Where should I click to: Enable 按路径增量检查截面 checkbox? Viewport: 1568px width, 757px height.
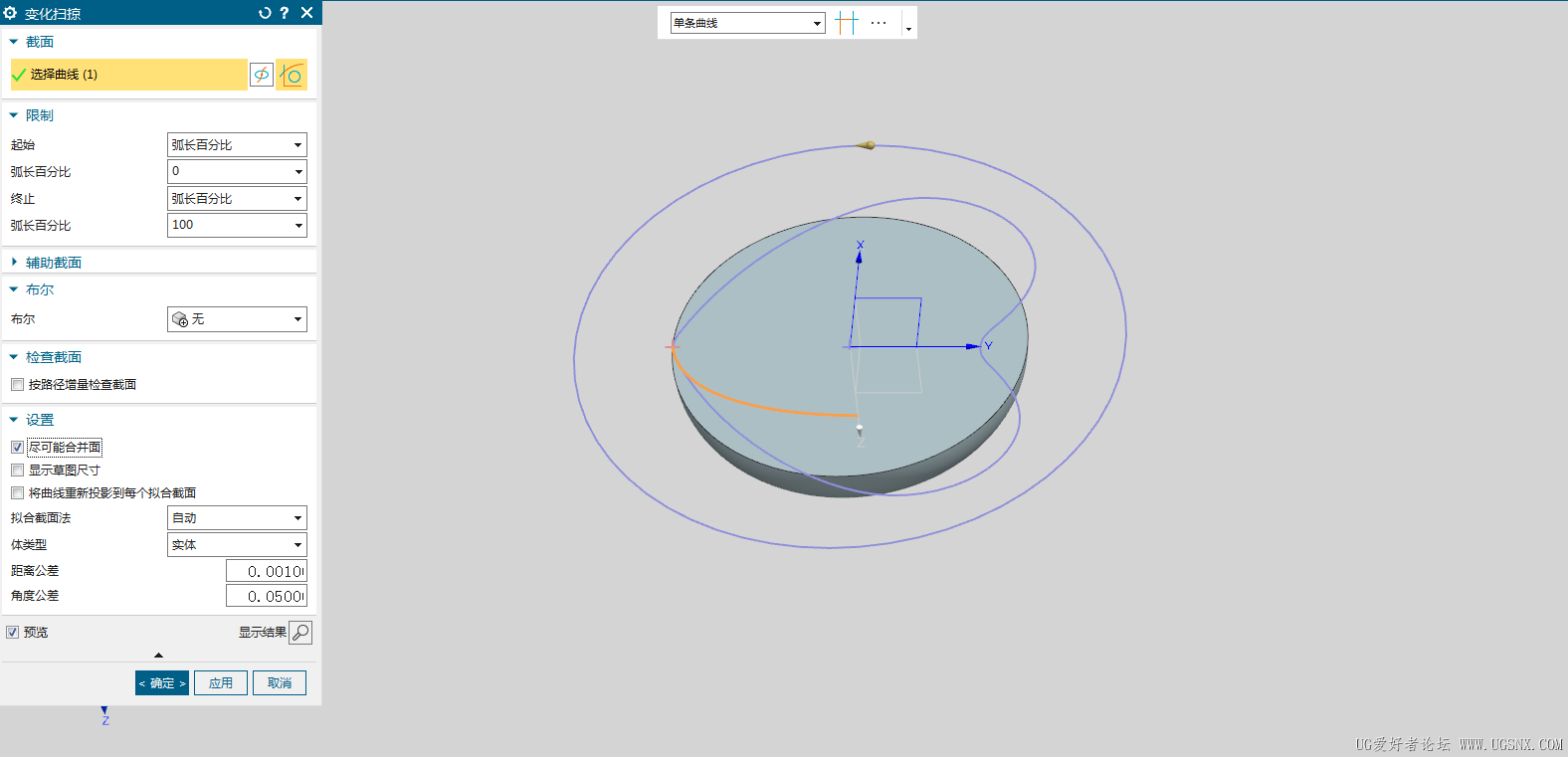[17, 385]
